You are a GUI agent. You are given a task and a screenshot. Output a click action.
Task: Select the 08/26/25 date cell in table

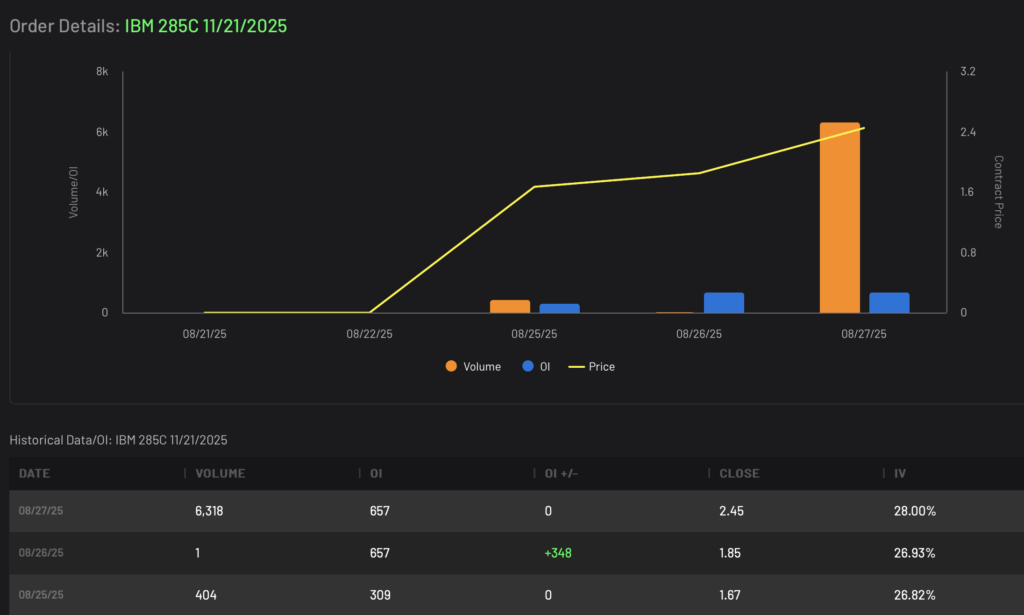[x=41, y=553]
